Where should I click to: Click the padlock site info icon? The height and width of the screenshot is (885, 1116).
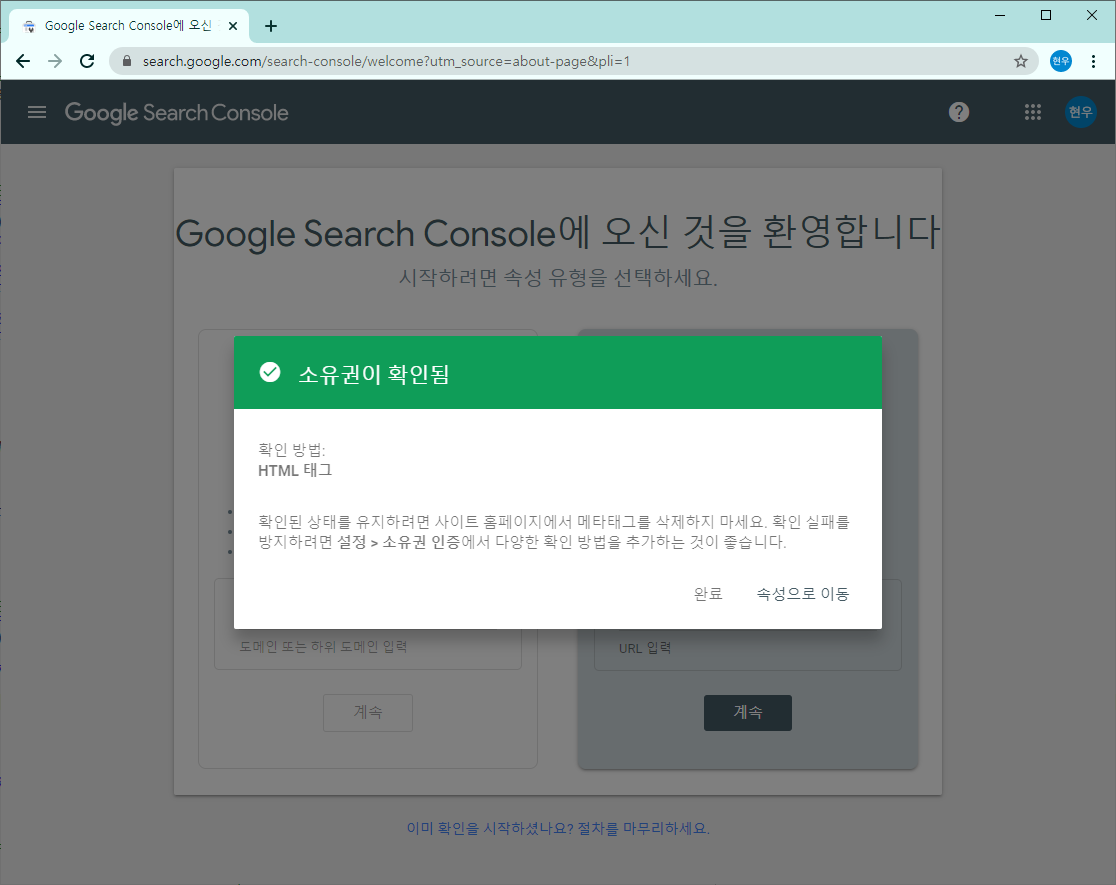pos(127,61)
